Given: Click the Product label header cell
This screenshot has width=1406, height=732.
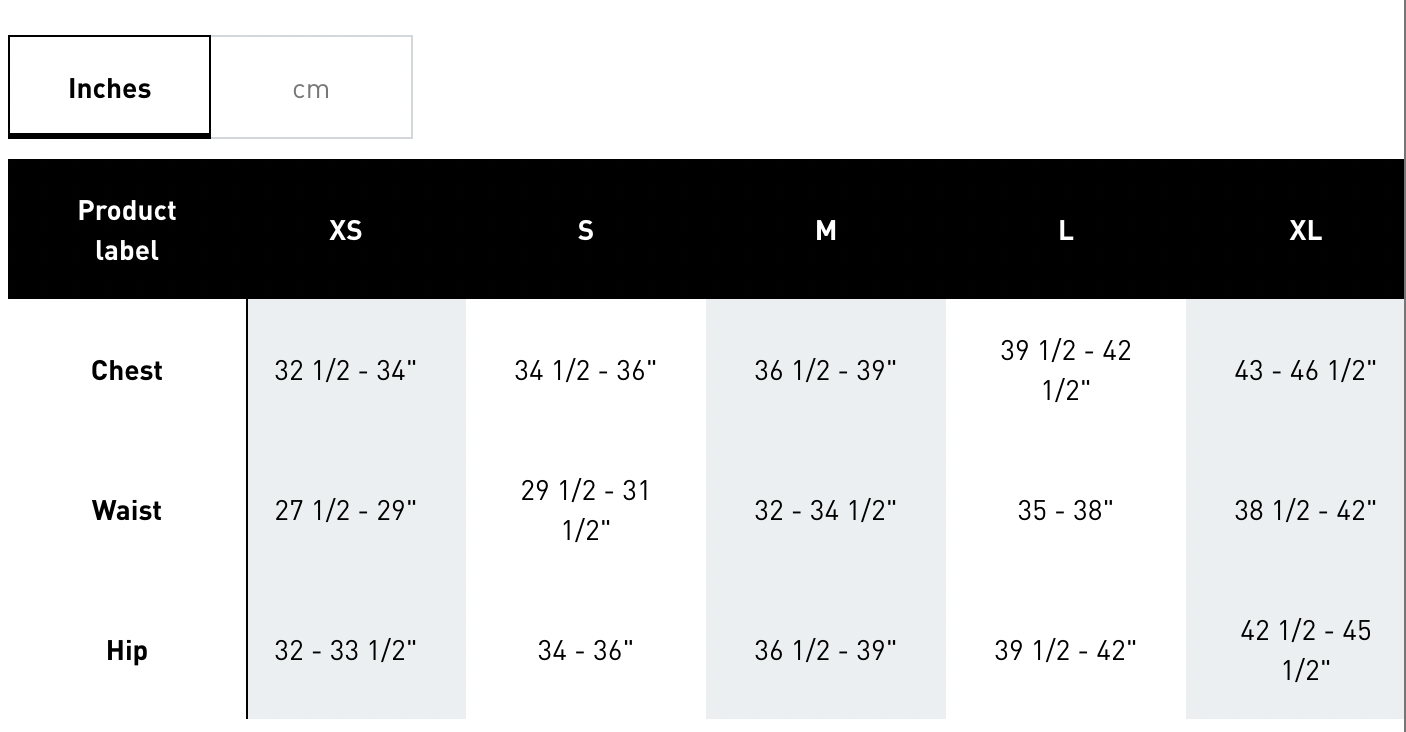Looking at the screenshot, I should click(x=128, y=230).
